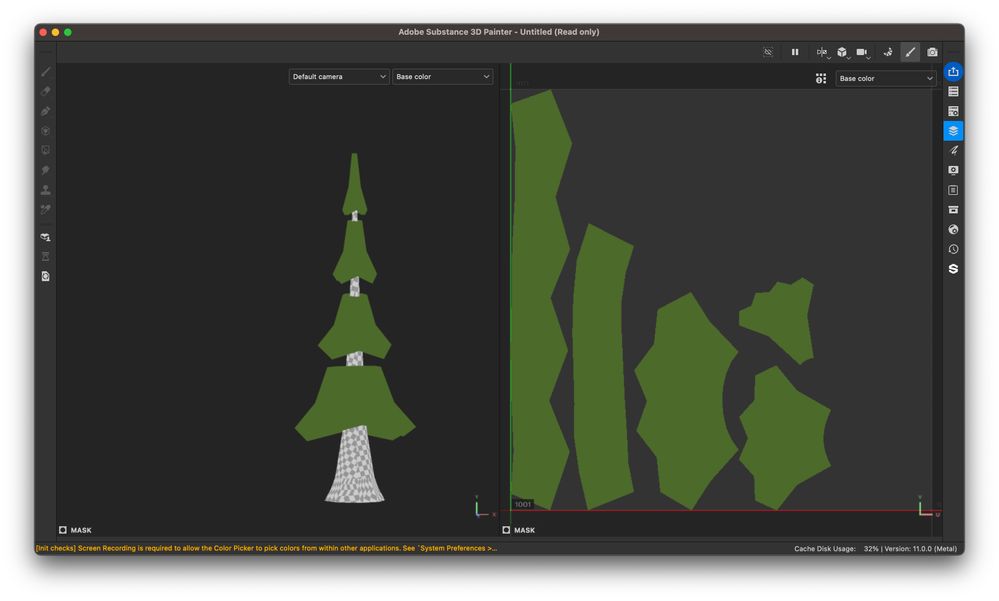Click the camera screenshot icon
999x601 pixels.
point(932,52)
